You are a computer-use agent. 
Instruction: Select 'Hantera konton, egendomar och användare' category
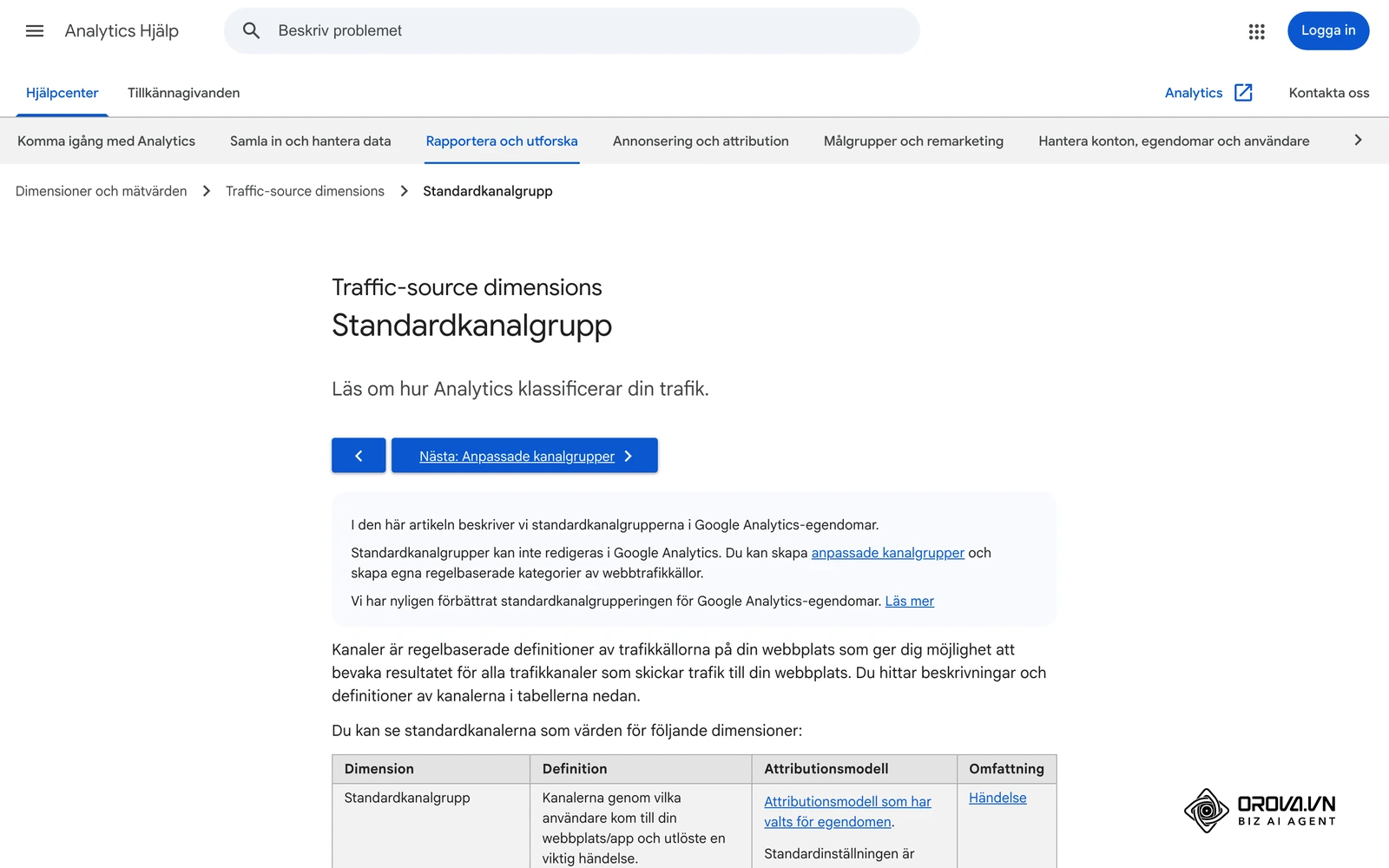(1174, 141)
